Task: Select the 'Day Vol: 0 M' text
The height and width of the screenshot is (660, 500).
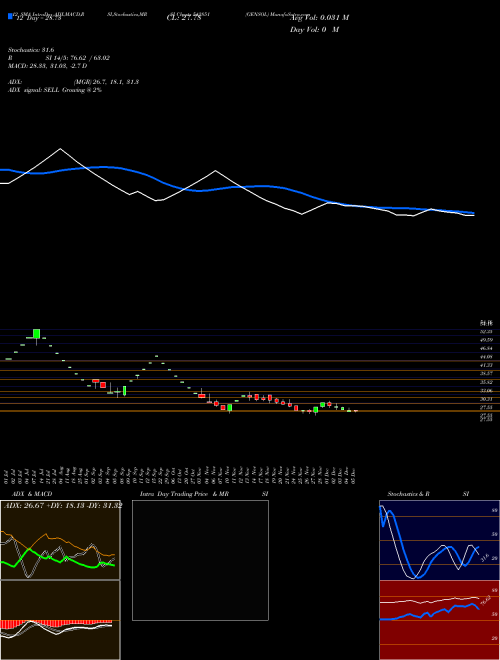Action: (x=314, y=30)
